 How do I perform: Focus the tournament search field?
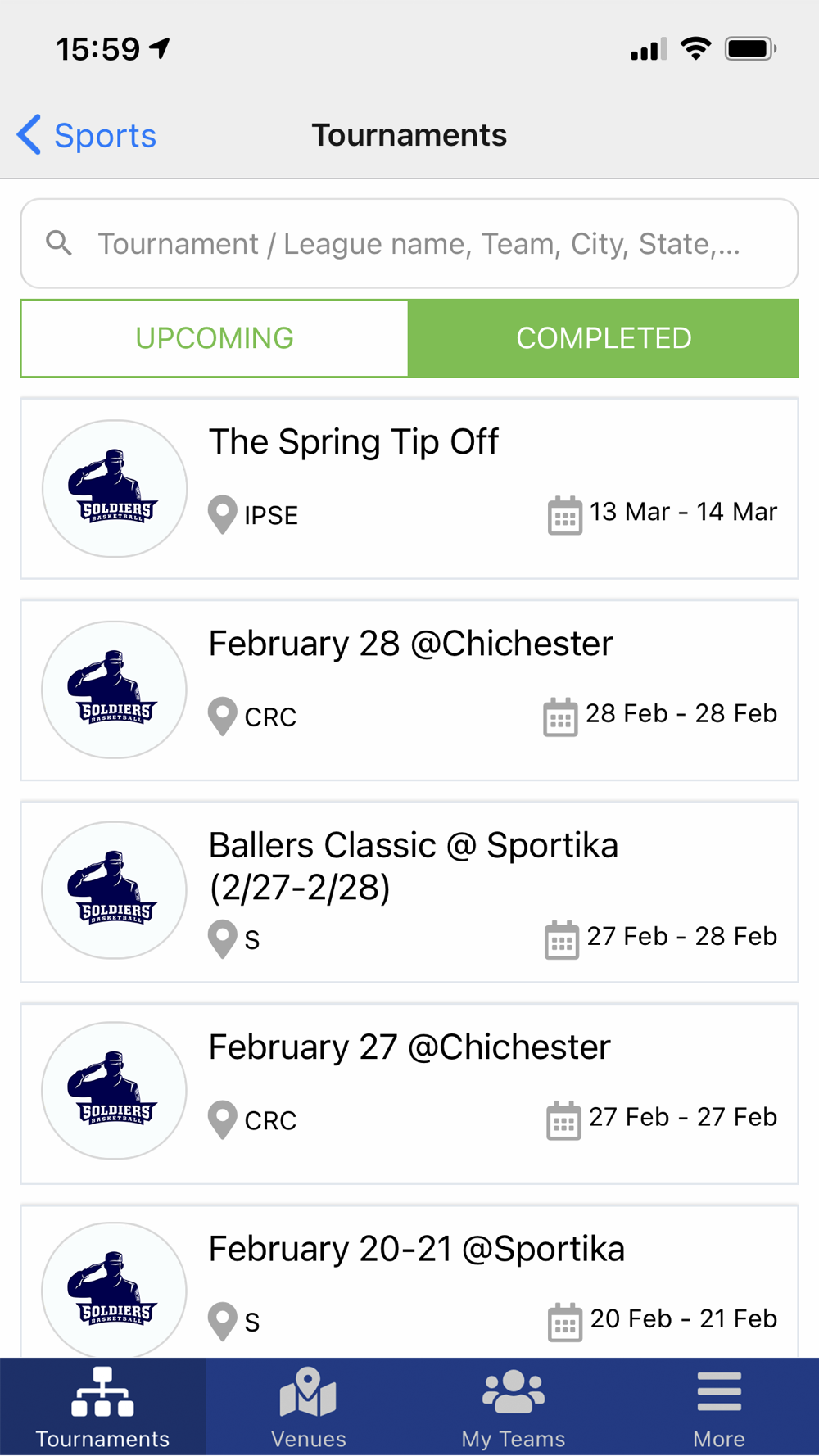point(409,243)
